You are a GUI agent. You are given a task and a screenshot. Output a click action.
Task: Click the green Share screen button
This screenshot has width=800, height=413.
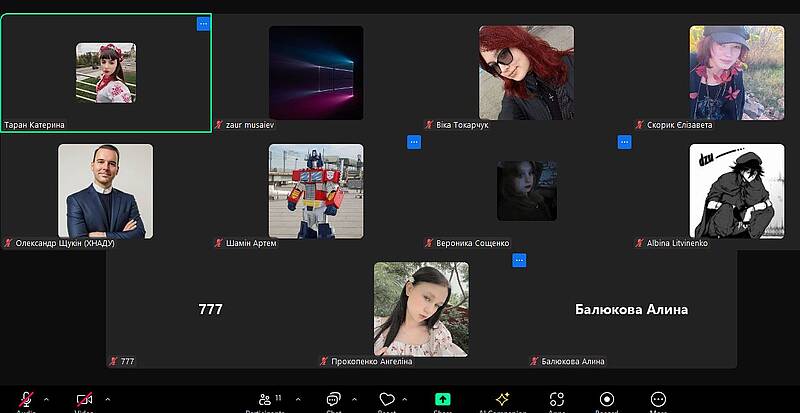(x=442, y=399)
